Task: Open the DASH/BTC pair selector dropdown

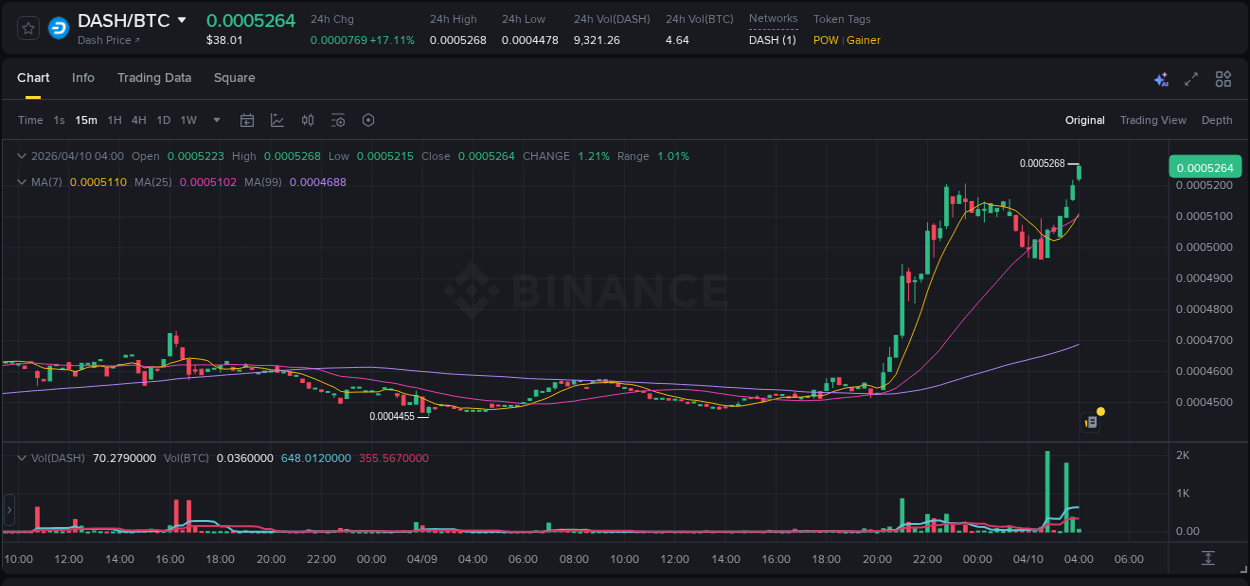Action: (x=181, y=20)
